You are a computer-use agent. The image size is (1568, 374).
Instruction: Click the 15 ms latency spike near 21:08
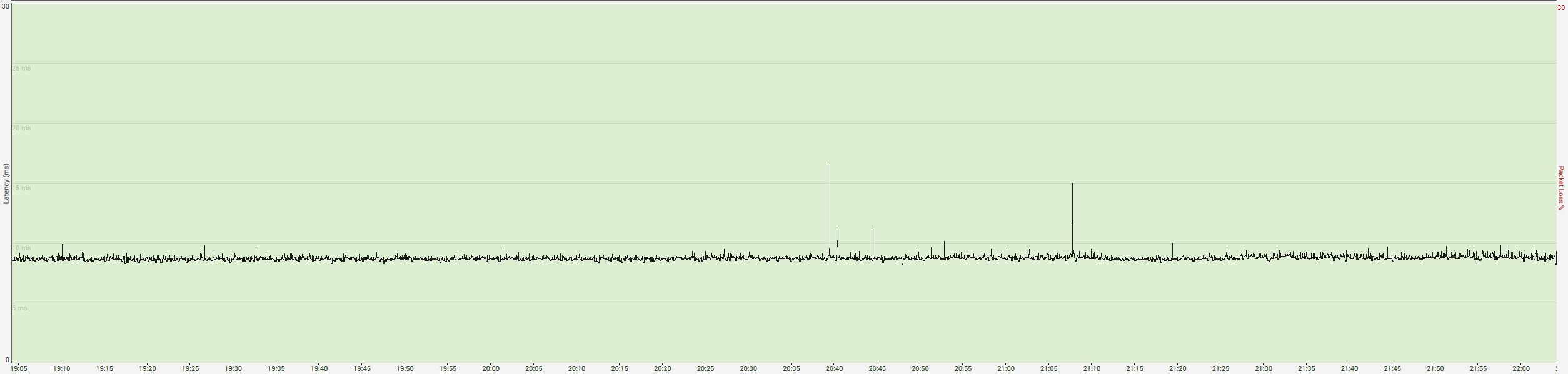(1072, 219)
